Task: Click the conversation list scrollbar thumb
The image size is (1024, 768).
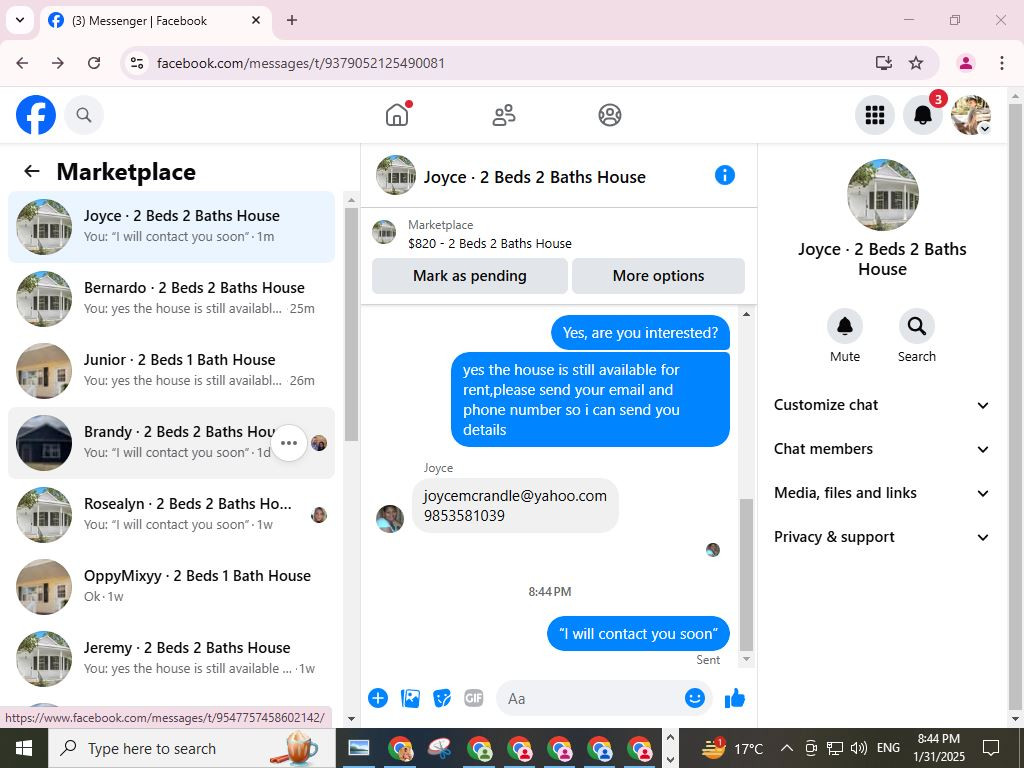Action: [x=351, y=324]
